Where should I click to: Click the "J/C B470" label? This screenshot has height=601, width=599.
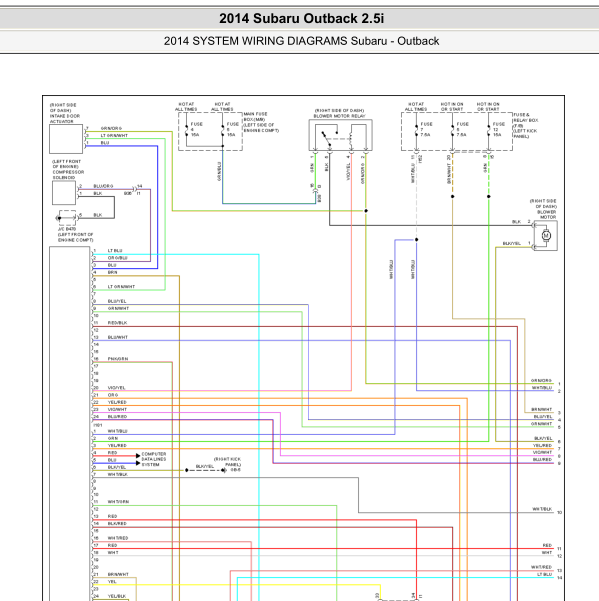(67, 229)
